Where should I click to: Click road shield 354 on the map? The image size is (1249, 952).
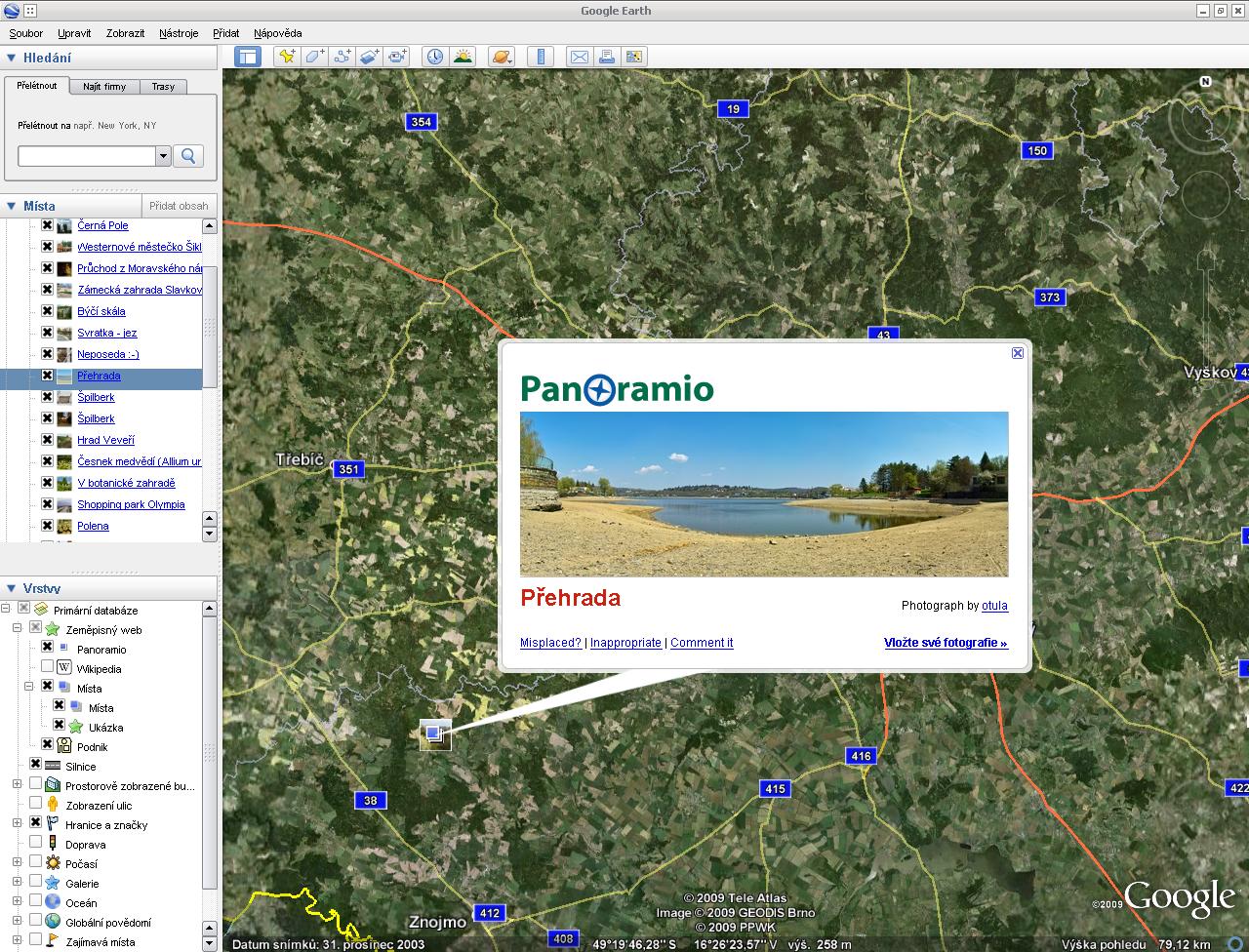point(421,122)
